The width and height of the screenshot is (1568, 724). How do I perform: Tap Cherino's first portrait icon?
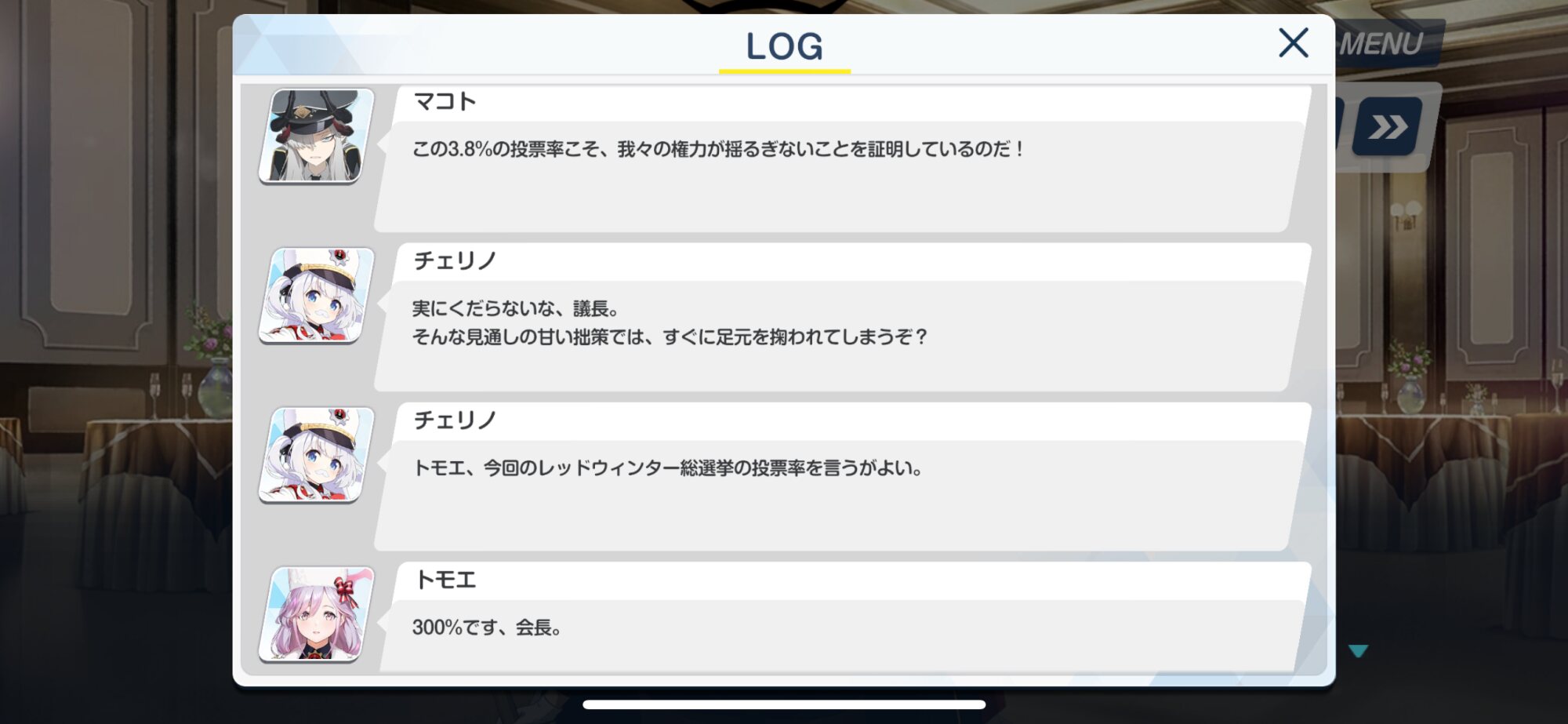pos(316,296)
